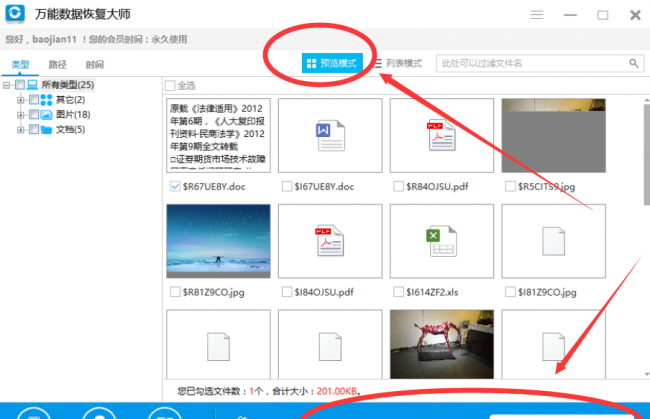Screen dimensions: 650x419
Task: Click the $I67UE8Y.doc file name
Action: (324, 187)
